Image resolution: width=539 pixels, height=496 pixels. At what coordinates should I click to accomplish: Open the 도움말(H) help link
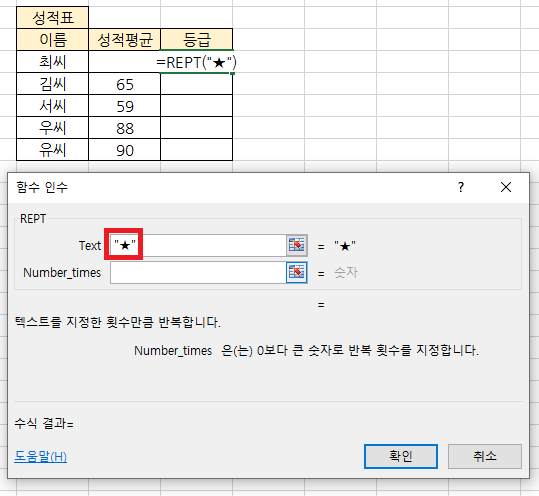tap(41, 456)
